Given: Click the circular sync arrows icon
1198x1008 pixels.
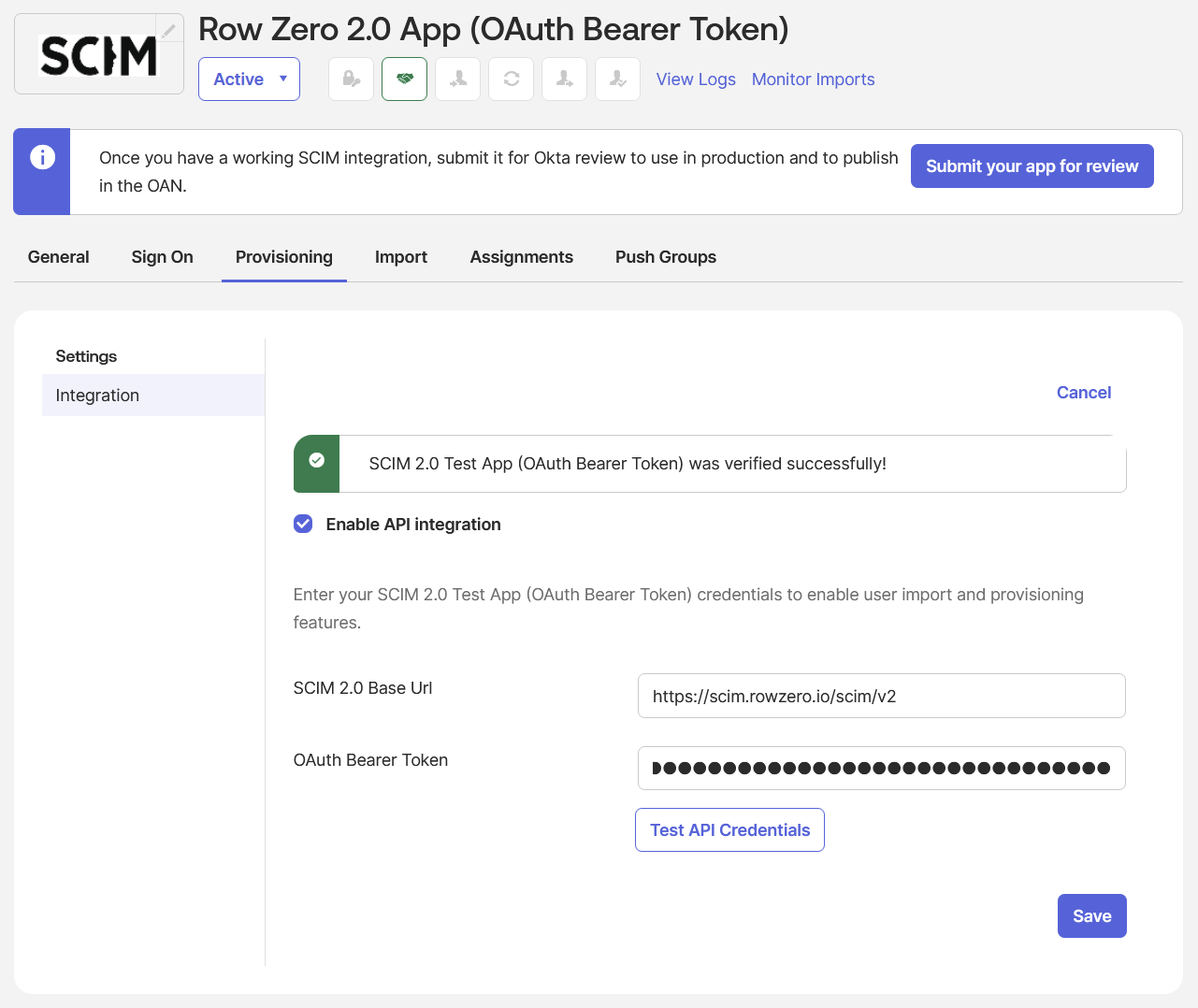Looking at the screenshot, I should [512, 79].
